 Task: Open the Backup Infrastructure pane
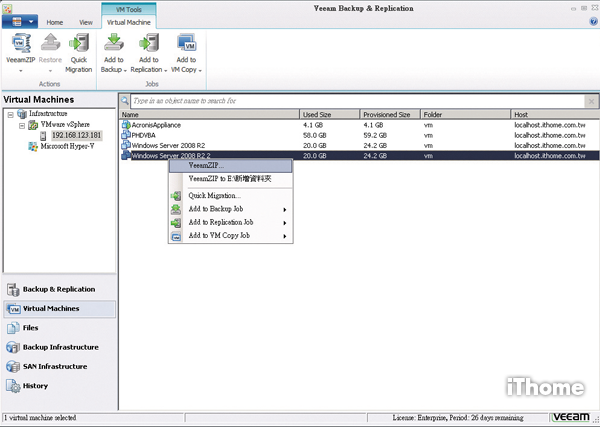pos(60,347)
